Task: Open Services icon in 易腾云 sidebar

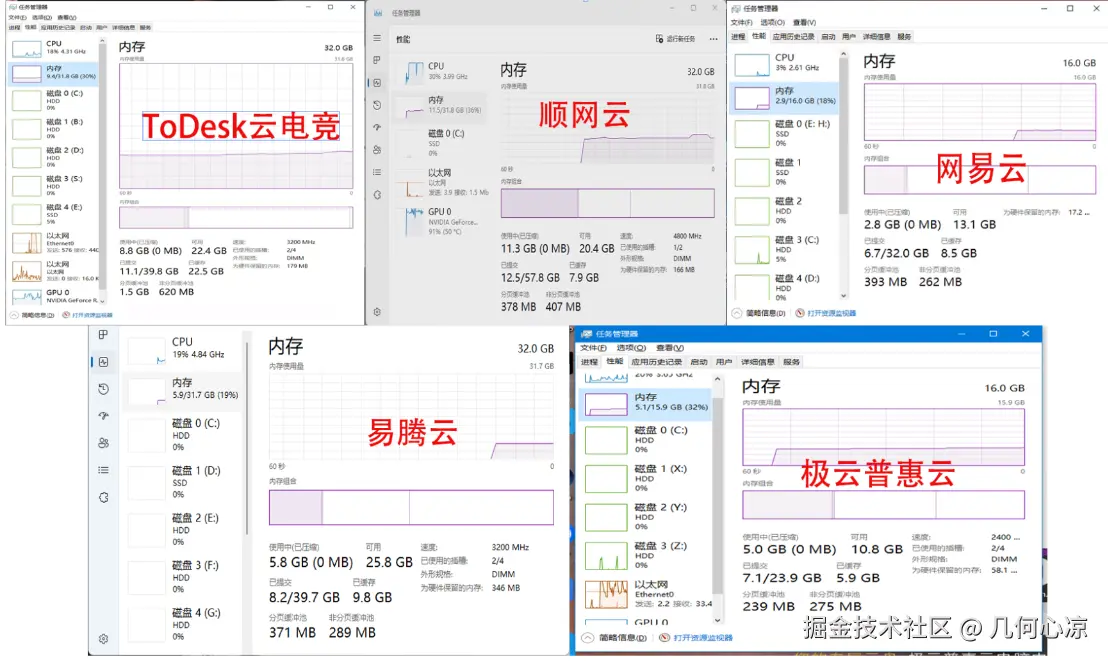Action: click(103, 497)
